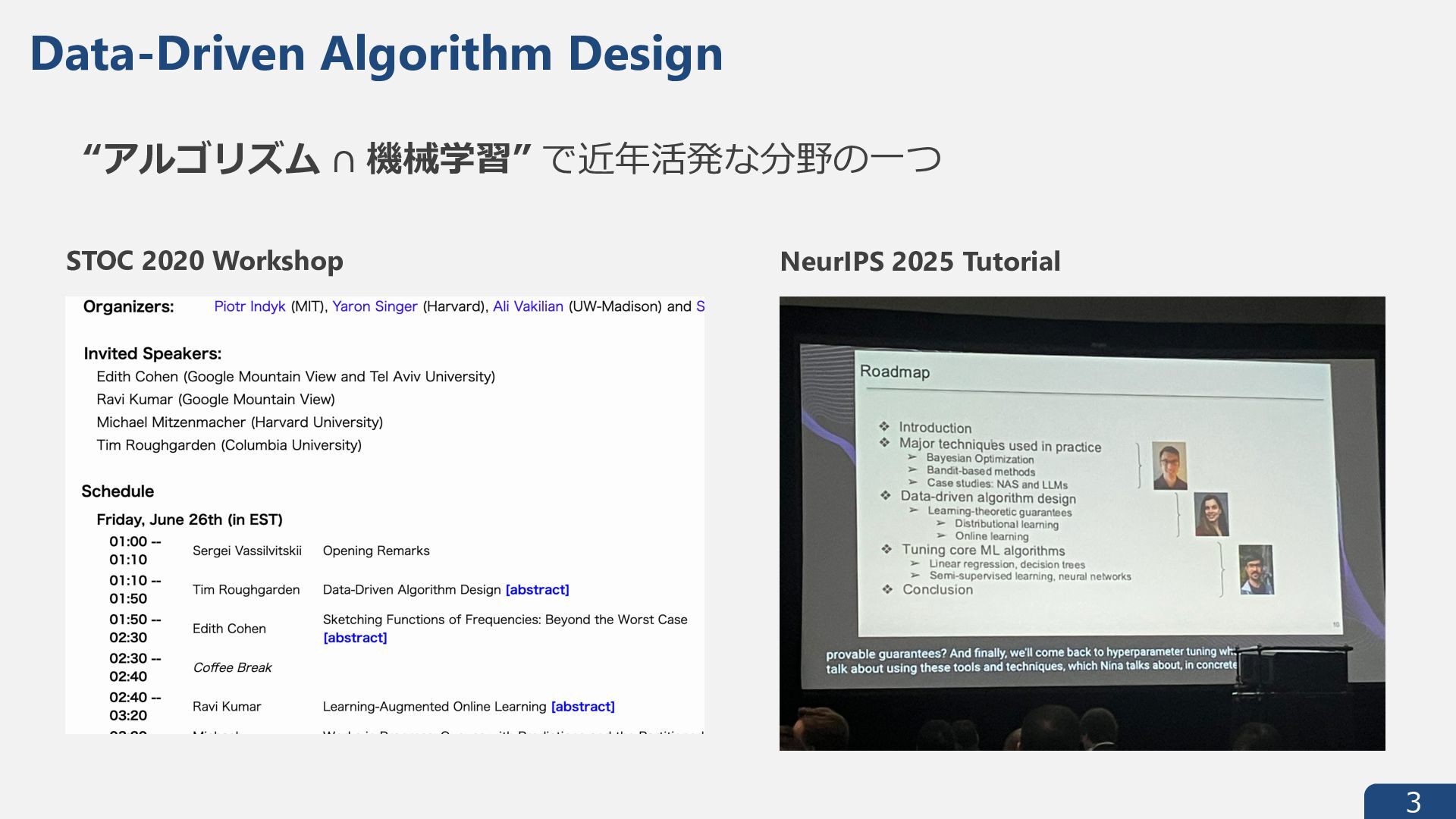Click the Piotr Indyk organizer link
Viewport: 1456px width, 819px height.
[249, 306]
